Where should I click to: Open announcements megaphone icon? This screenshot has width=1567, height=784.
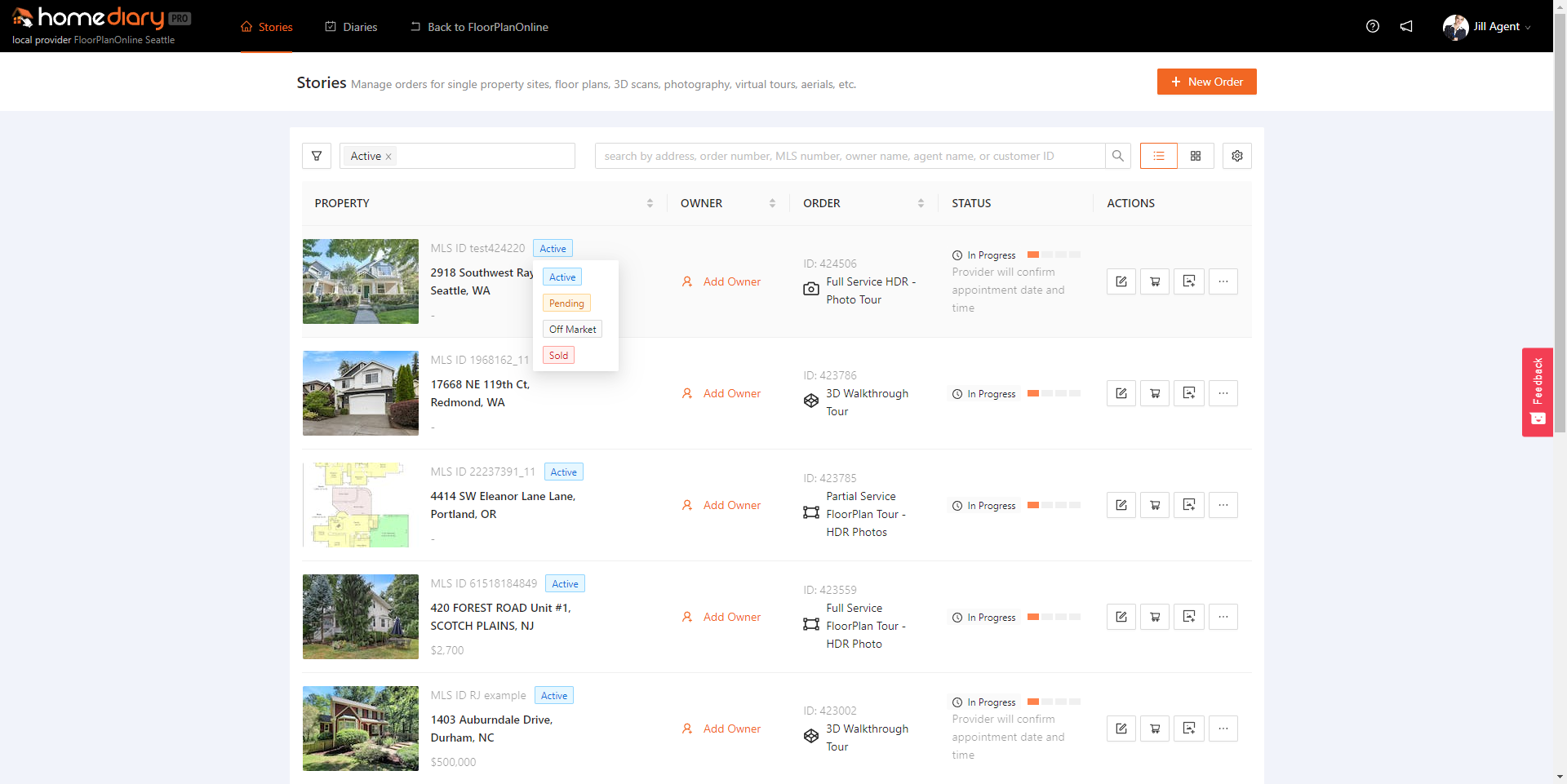click(x=1406, y=26)
